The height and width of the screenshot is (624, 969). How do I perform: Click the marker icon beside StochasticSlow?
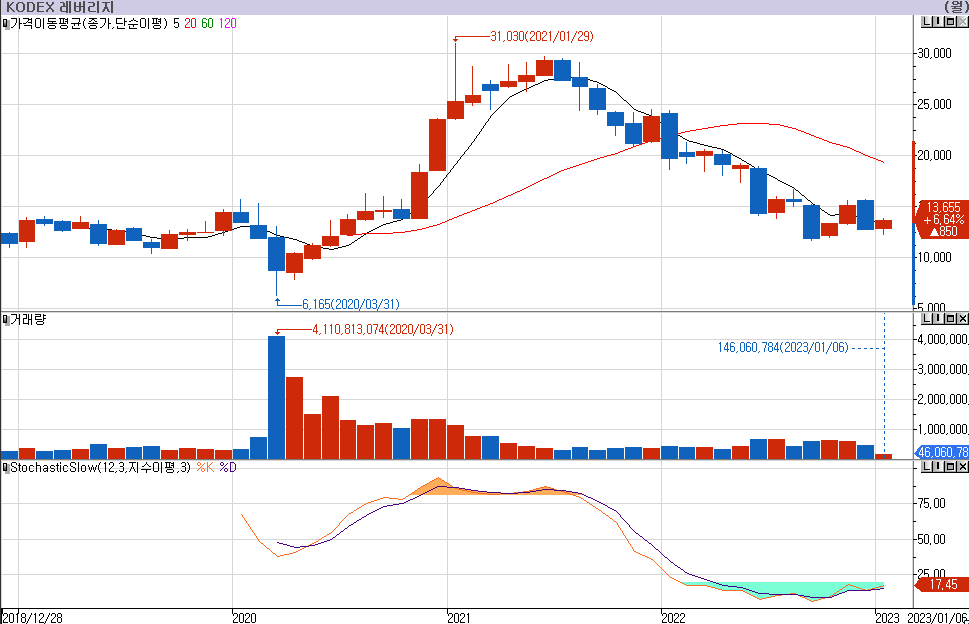coord(6,468)
